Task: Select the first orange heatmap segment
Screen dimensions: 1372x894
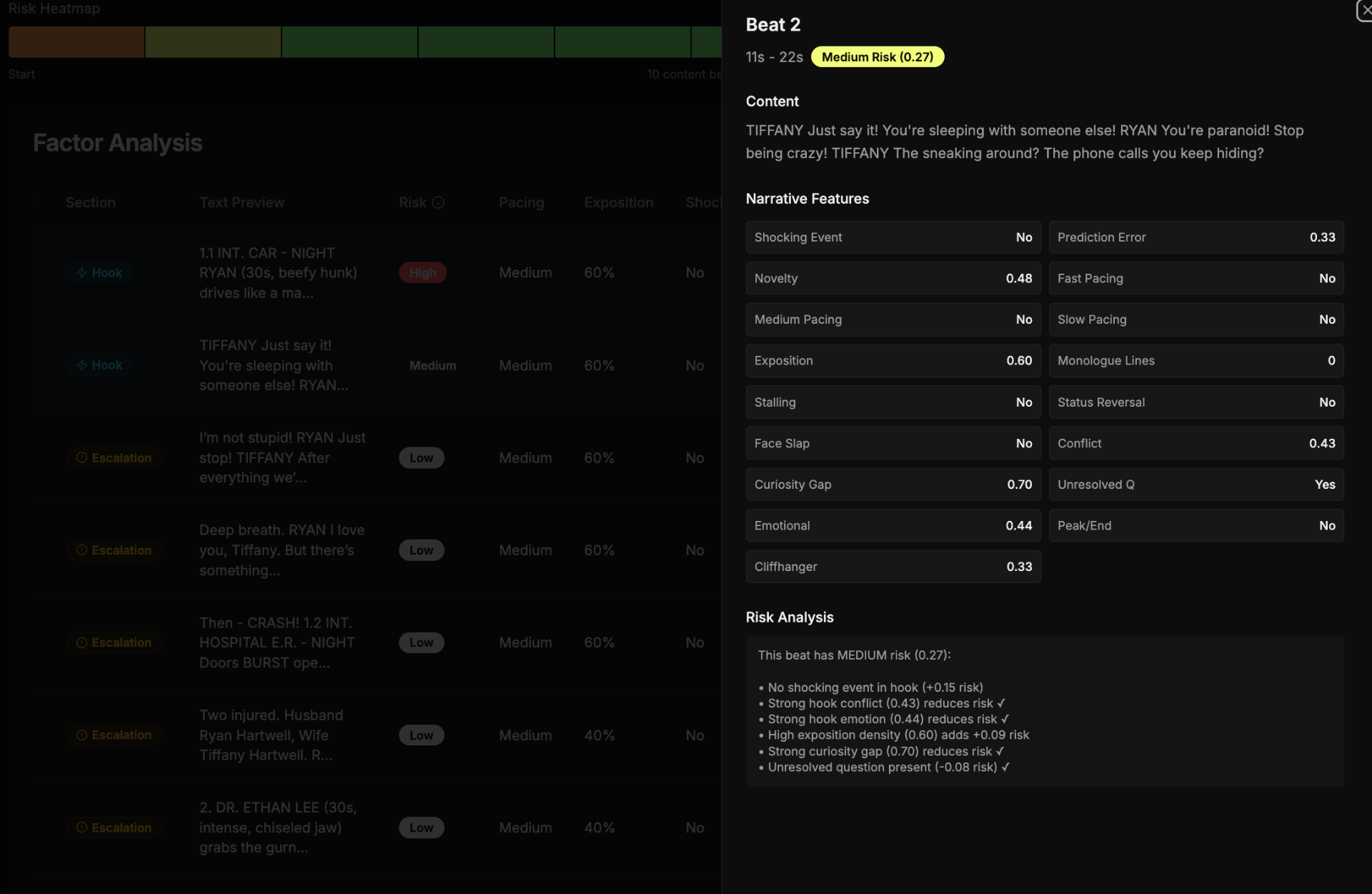Action: click(x=76, y=42)
